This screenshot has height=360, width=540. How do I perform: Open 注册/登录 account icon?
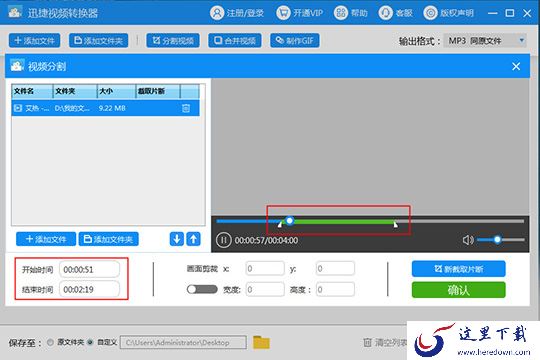tap(217, 13)
